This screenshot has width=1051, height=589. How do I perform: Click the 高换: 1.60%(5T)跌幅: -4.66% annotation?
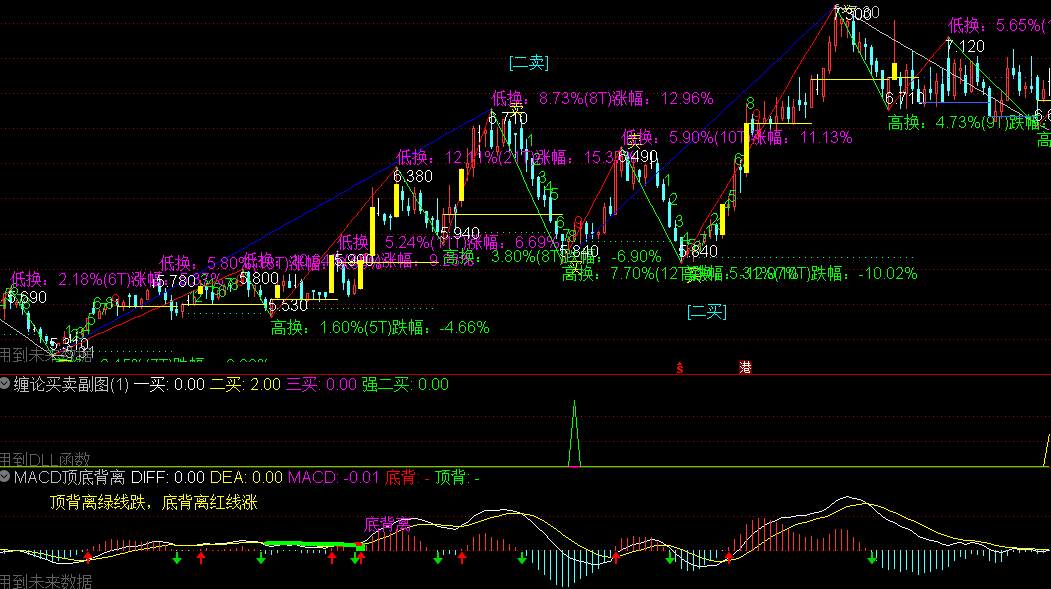pyautogui.click(x=380, y=328)
